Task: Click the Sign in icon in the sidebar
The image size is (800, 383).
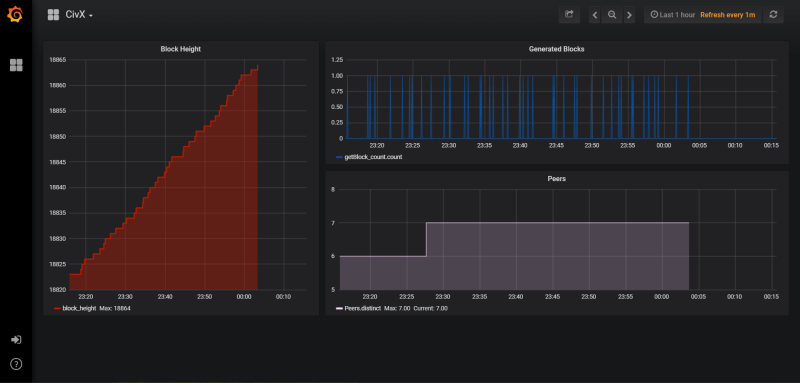Action: click(16, 340)
